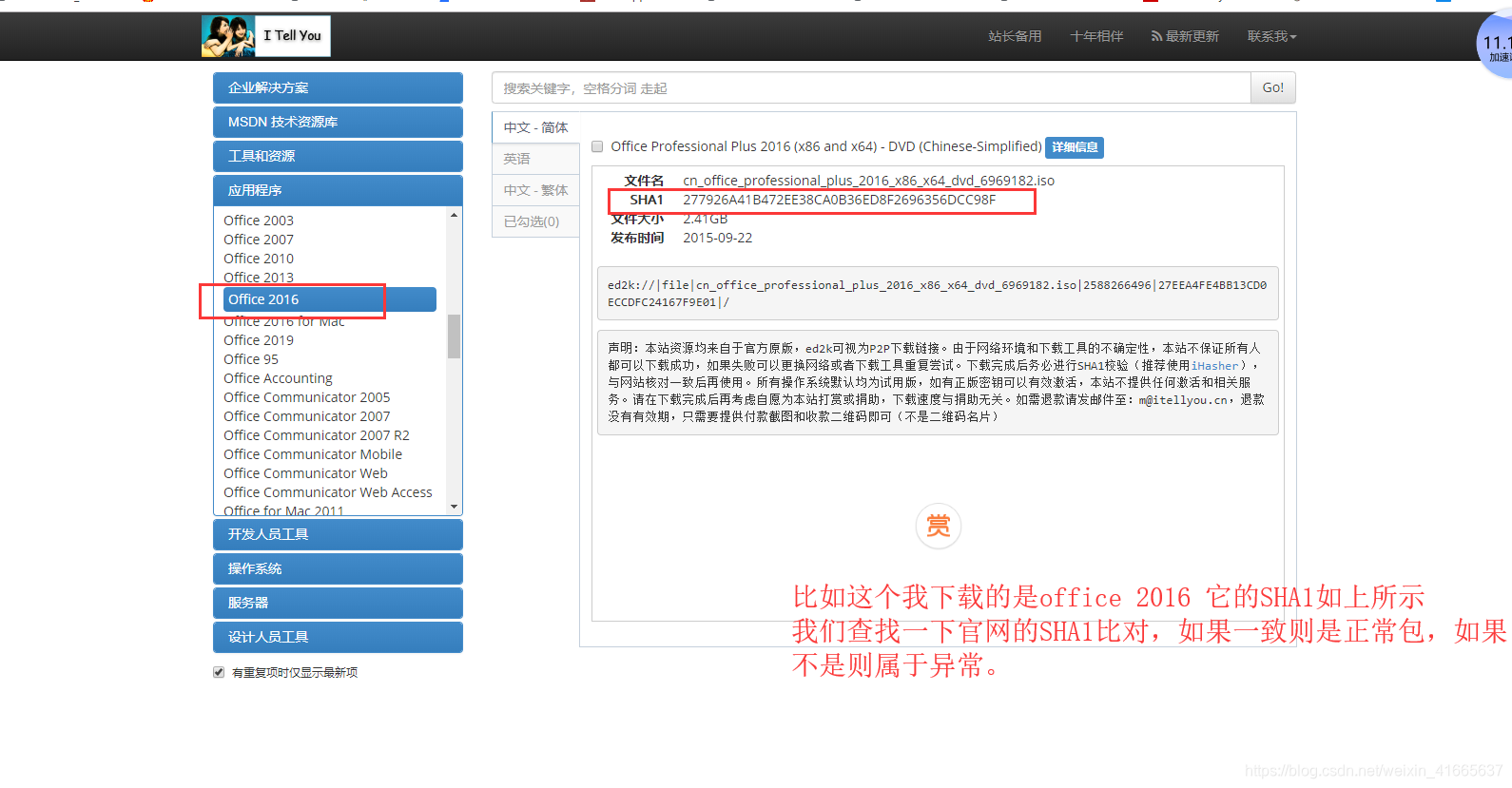Viewport: 1512px width, 788px height.
Task: Collapse the 应用程序 panel
Action: (338, 190)
